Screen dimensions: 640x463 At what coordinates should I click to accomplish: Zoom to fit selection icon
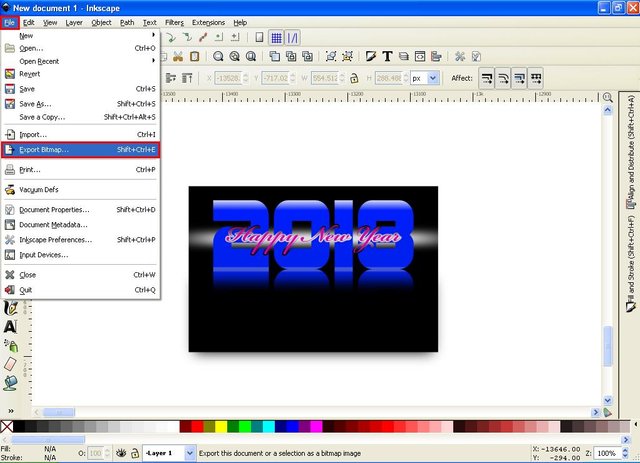point(218,56)
